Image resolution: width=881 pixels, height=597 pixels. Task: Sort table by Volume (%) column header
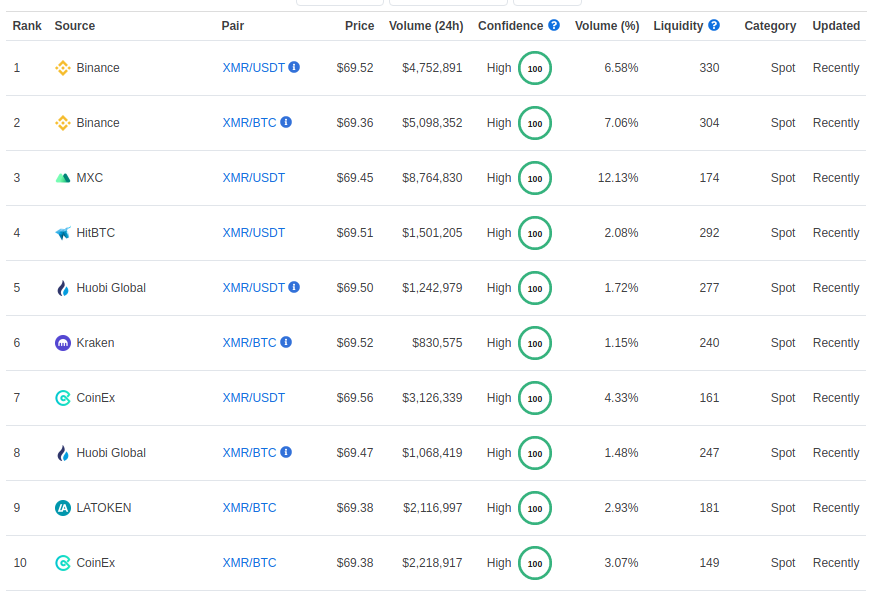(x=607, y=26)
